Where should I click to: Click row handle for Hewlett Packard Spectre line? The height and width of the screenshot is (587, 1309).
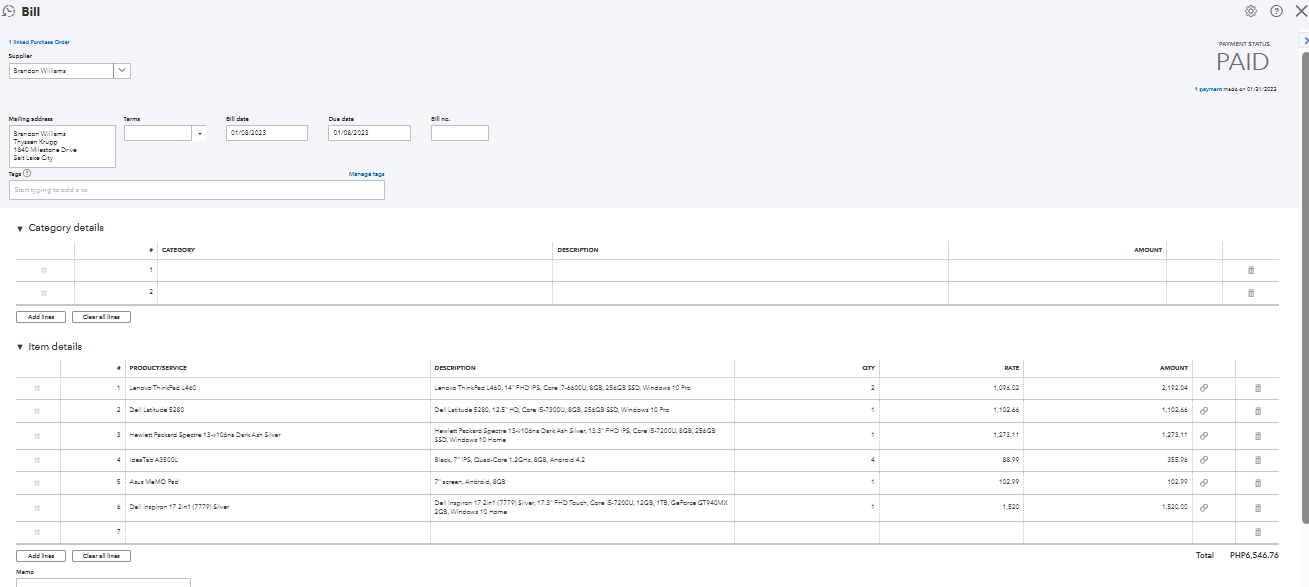[38, 436]
